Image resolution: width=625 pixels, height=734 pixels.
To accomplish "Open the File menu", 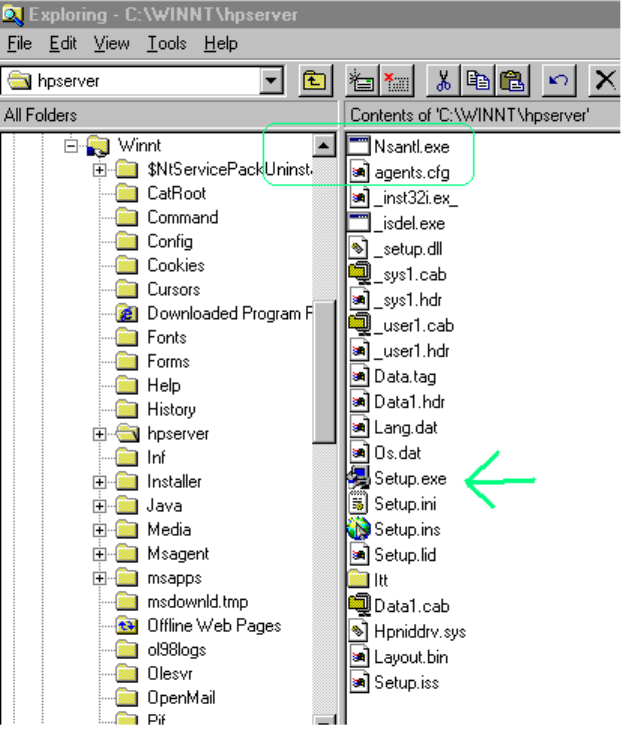I will click(x=20, y=44).
